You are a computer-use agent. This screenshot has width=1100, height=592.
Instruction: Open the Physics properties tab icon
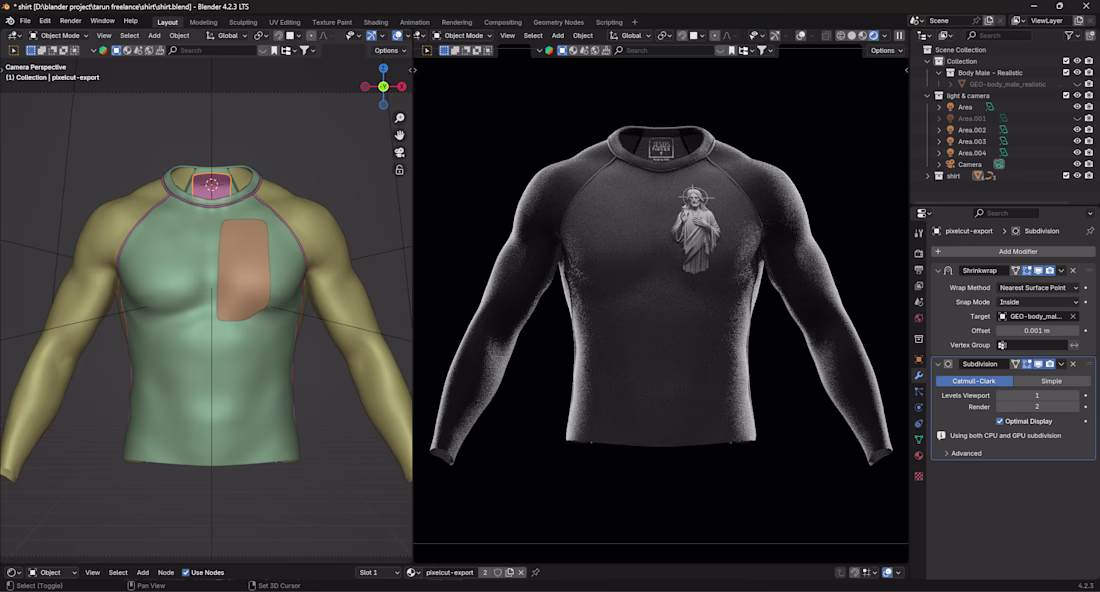coord(919,408)
